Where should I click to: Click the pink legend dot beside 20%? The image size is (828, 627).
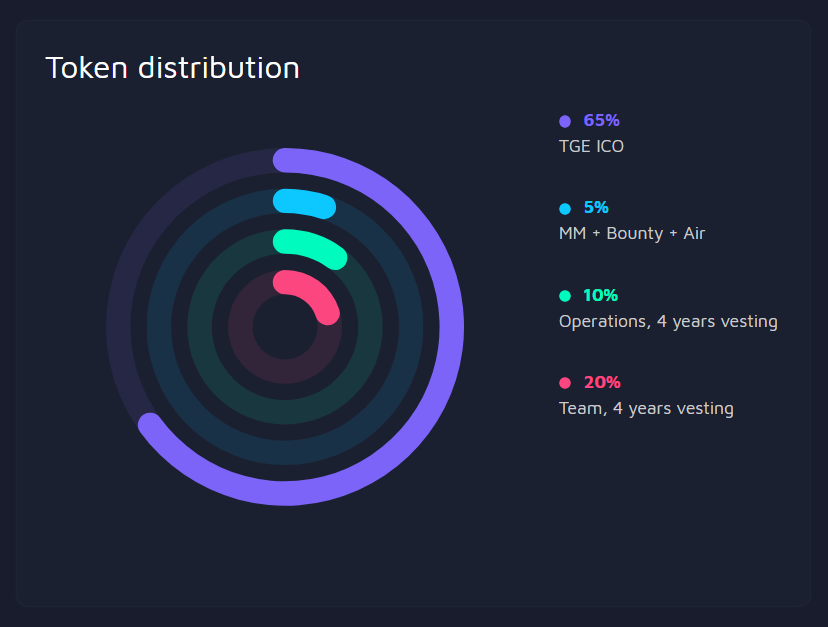click(564, 383)
